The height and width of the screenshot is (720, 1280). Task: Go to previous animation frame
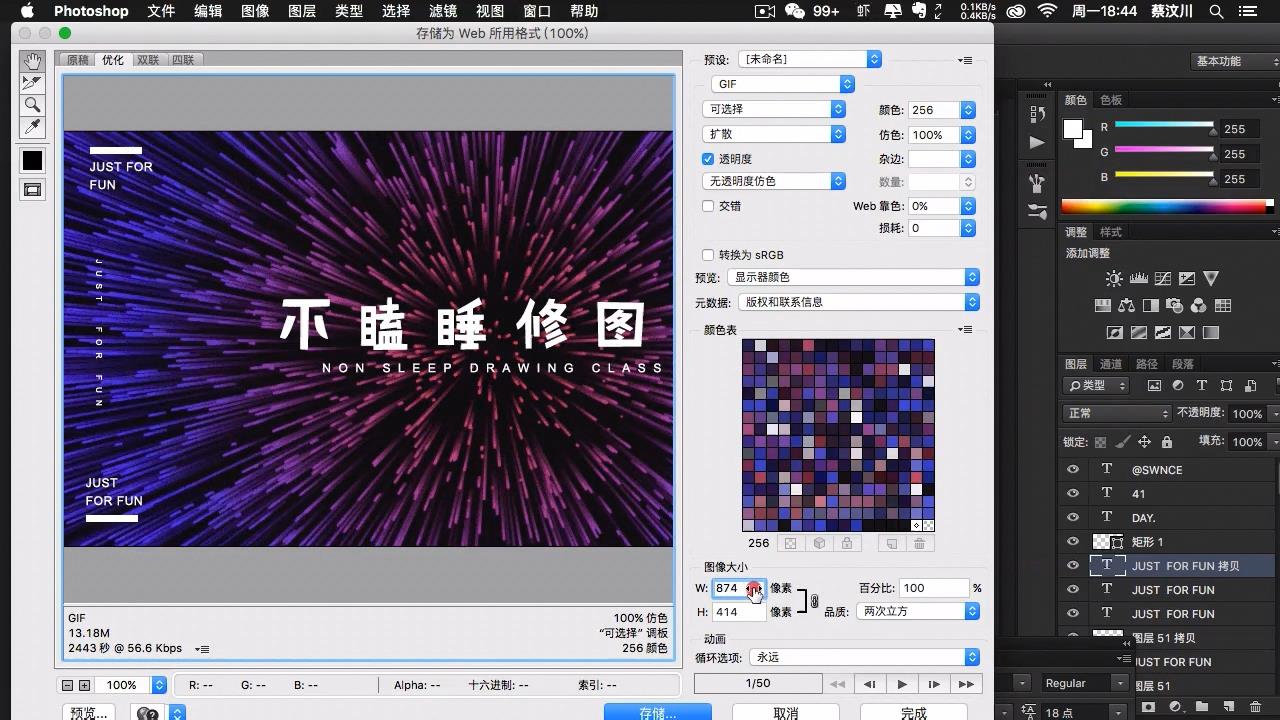(x=870, y=684)
